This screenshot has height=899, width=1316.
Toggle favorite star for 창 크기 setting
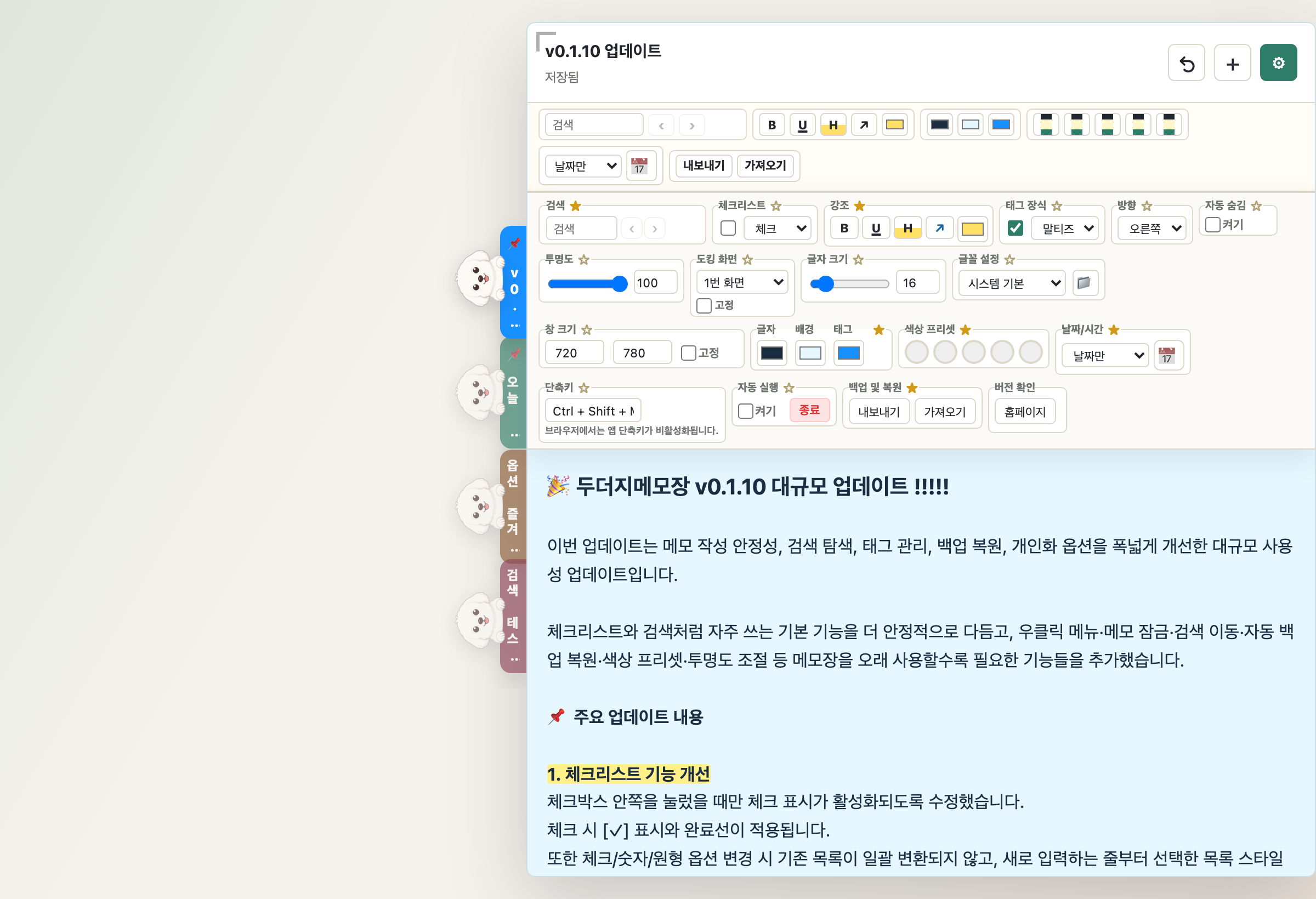(587, 330)
